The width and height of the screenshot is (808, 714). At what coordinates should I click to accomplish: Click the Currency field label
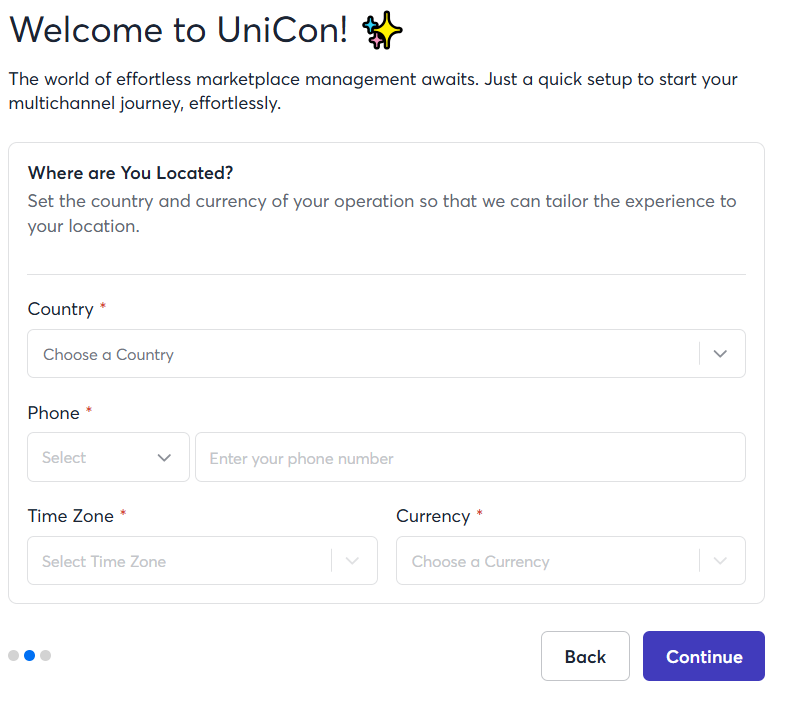433,516
